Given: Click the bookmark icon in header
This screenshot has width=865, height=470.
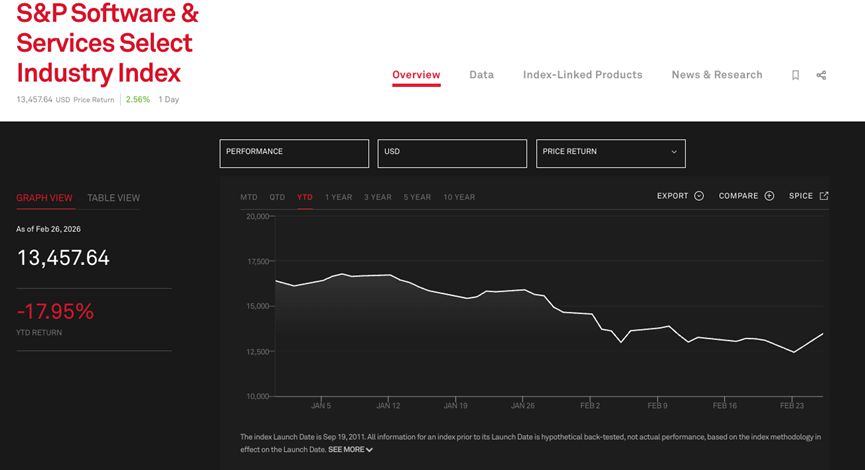Looking at the screenshot, I should 795,75.
